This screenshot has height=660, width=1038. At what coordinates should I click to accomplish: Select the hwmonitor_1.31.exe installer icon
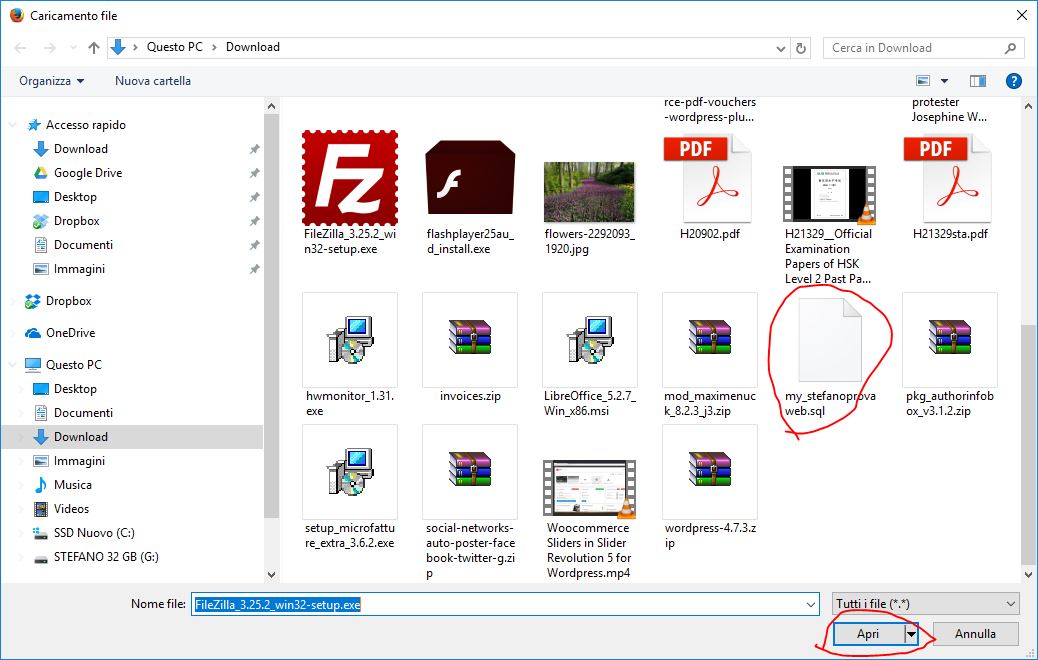pos(350,340)
